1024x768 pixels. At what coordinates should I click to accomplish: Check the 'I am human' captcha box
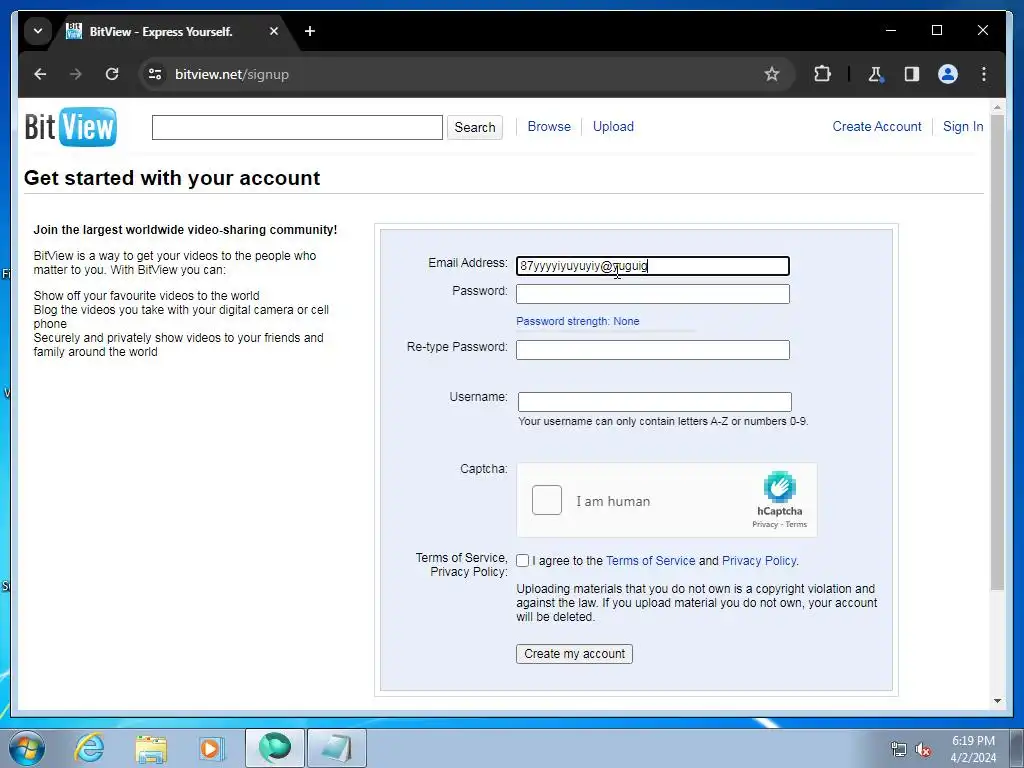[547, 500]
